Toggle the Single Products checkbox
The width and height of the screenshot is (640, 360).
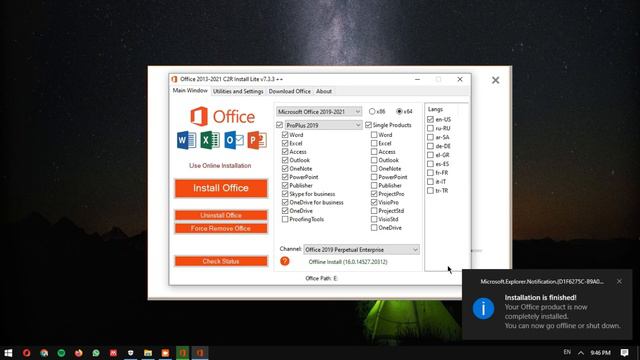pos(368,125)
